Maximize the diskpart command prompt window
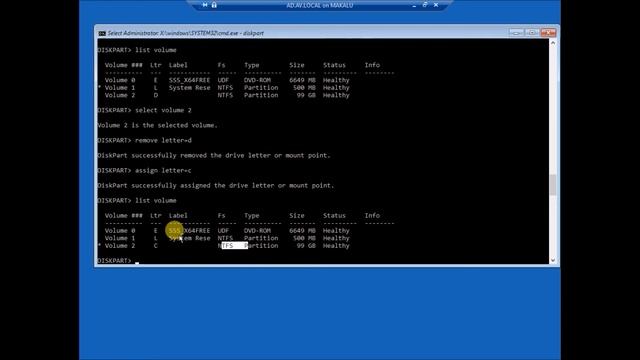The height and width of the screenshot is (360, 640). (x=532, y=32)
